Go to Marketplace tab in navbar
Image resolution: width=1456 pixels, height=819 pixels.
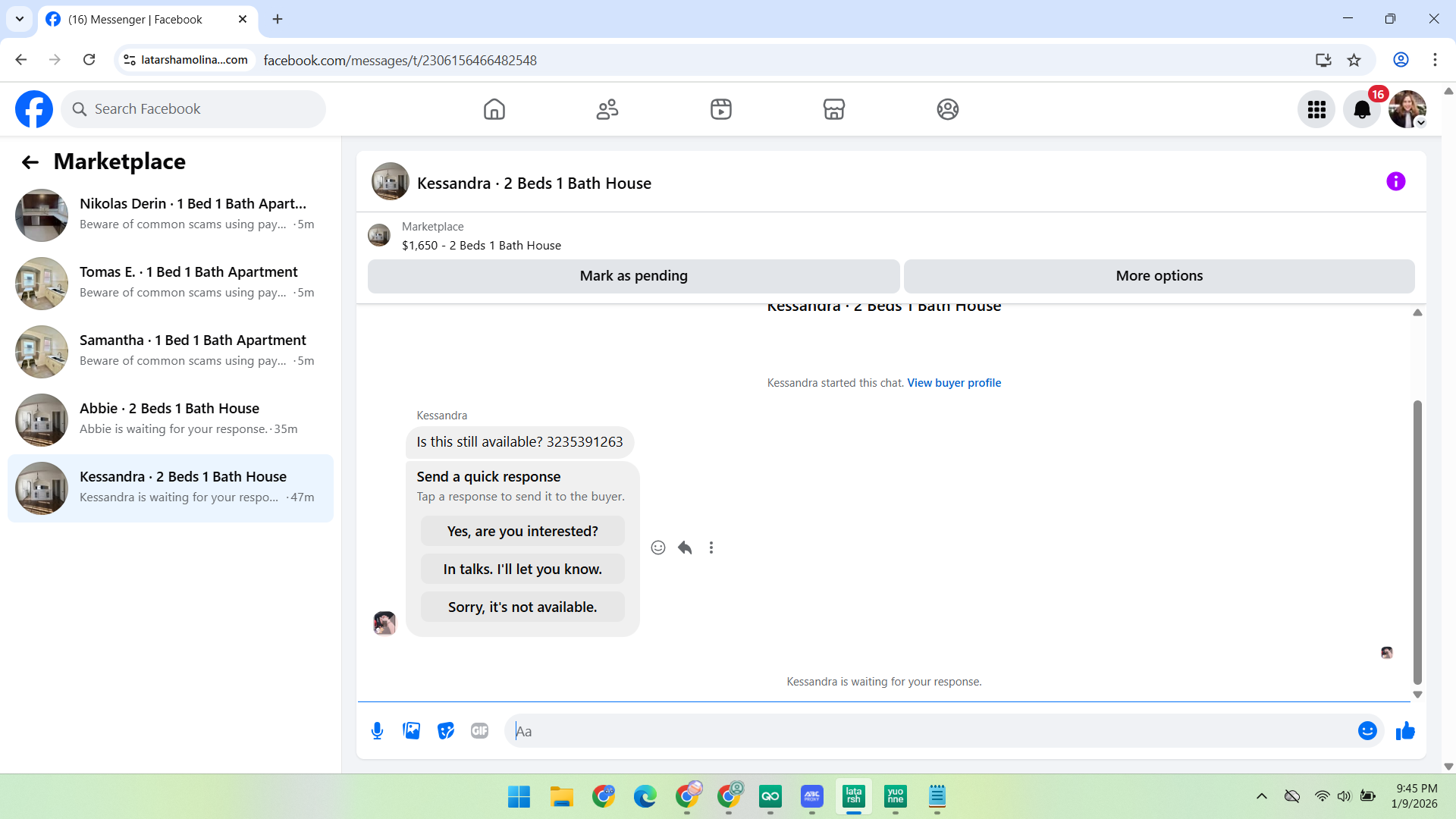click(x=833, y=110)
